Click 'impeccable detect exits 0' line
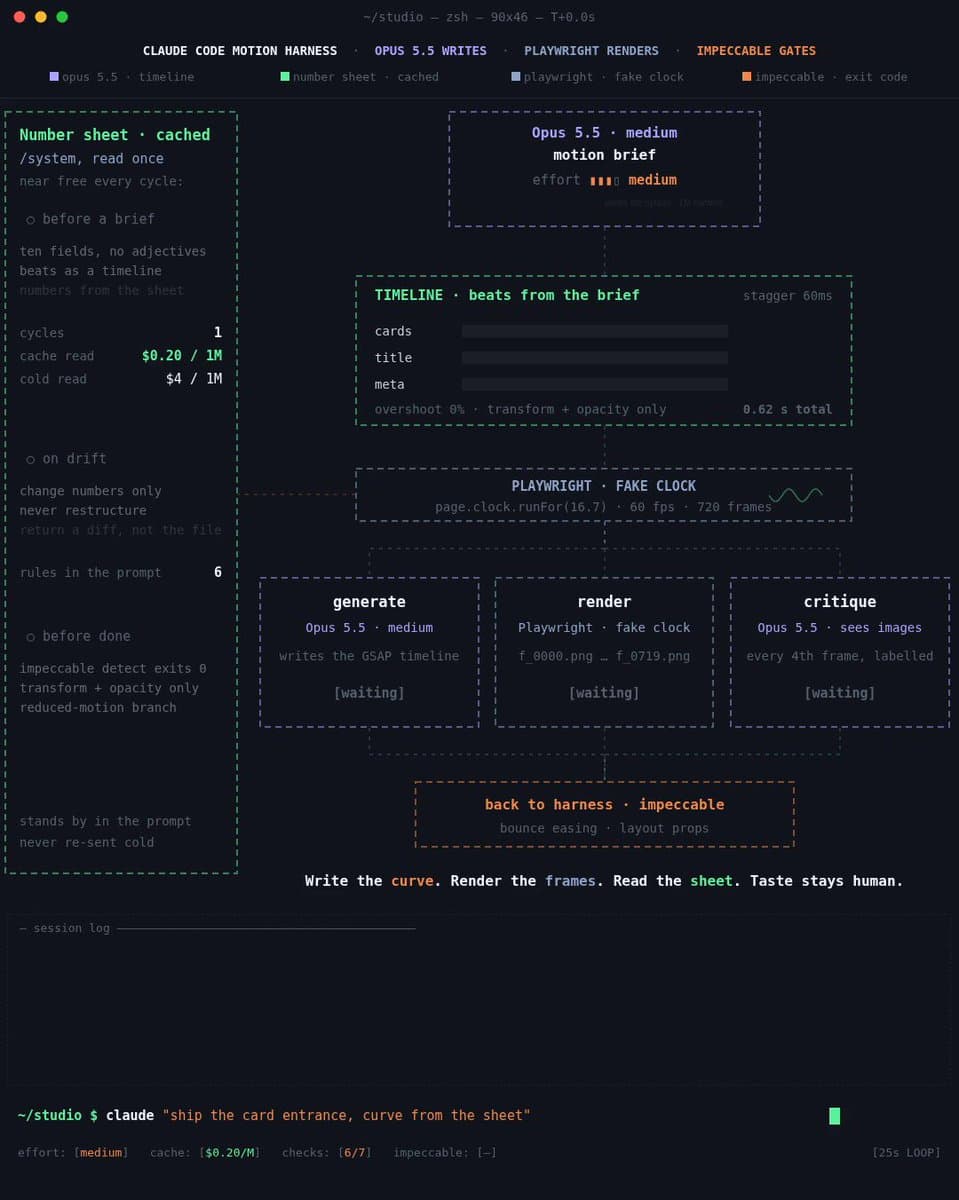The image size is (959, 1200). click(x=113, y=668)
